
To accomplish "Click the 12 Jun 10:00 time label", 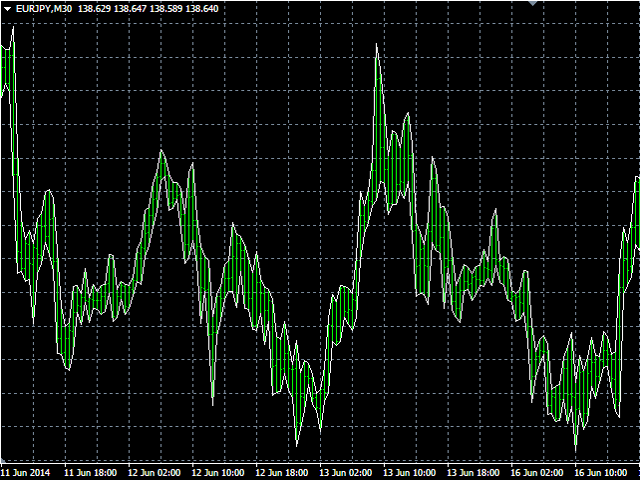I will (218, 473).
